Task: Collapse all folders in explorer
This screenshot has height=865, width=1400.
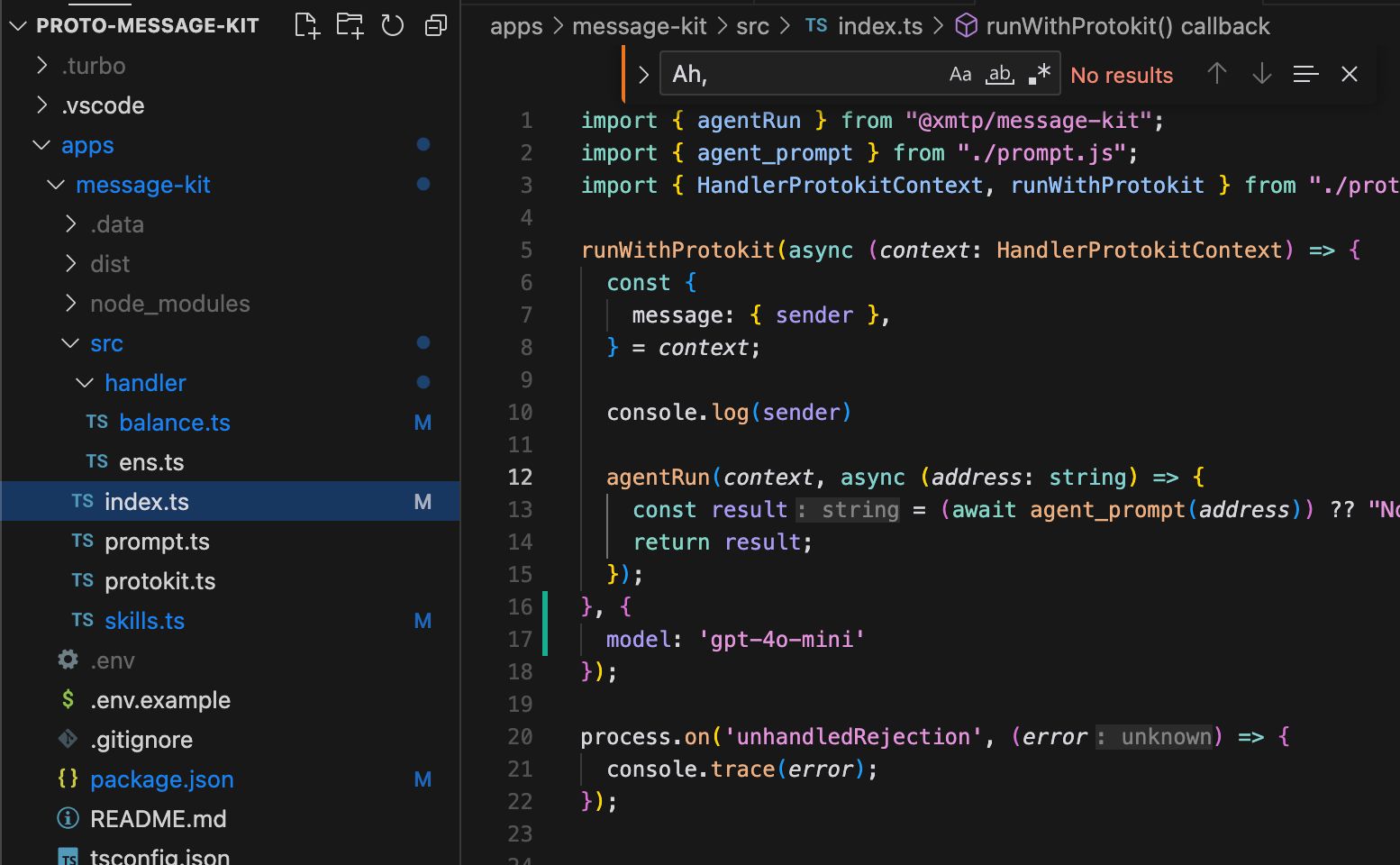Action: (x=436, y=25)
